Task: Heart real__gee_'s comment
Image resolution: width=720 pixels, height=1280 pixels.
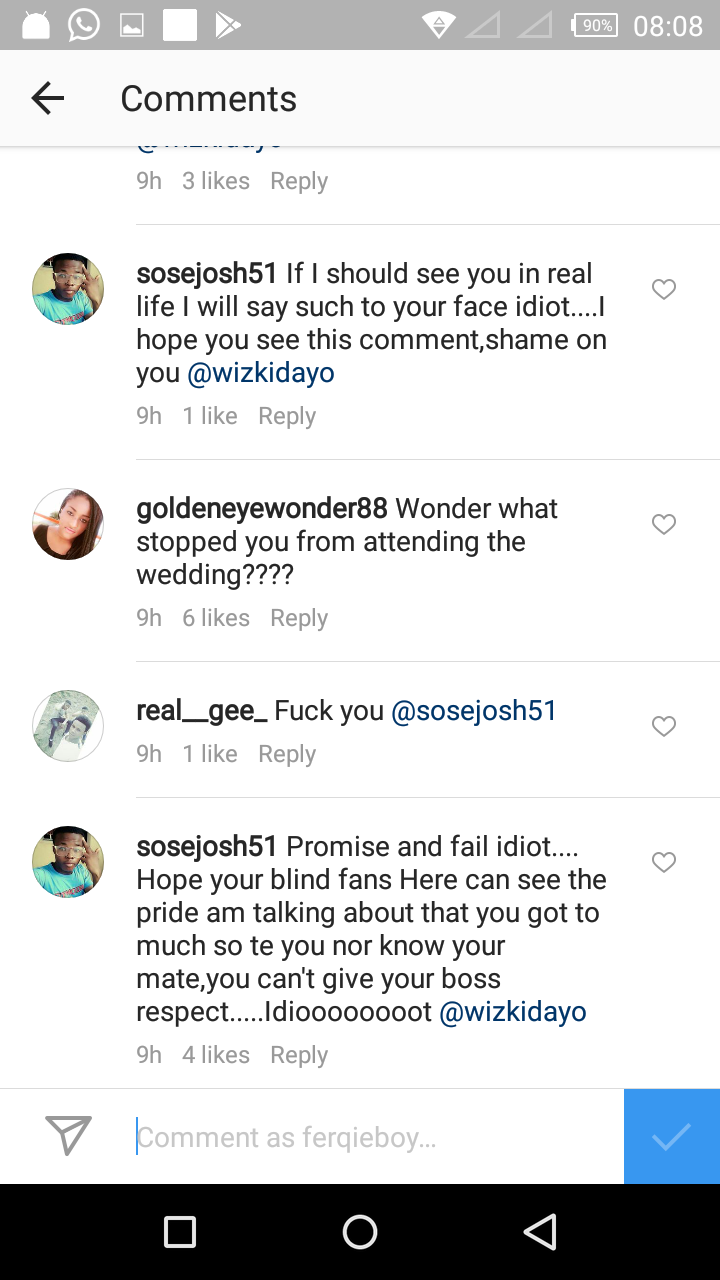Action: [x=664, y=727]
